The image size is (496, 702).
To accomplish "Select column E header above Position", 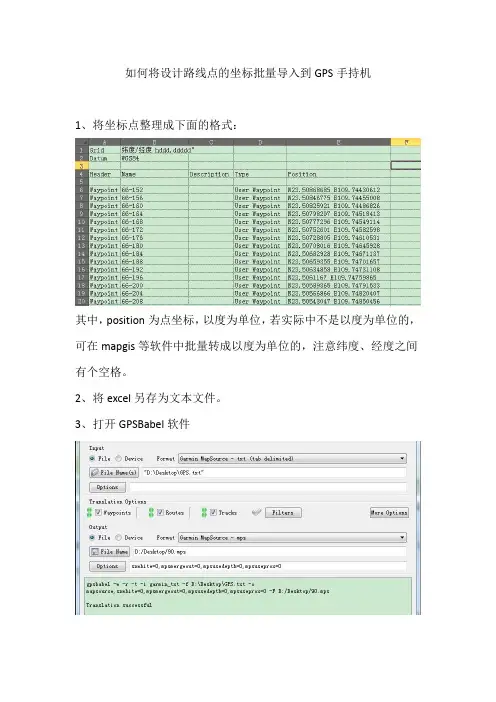I will [338, 142].
